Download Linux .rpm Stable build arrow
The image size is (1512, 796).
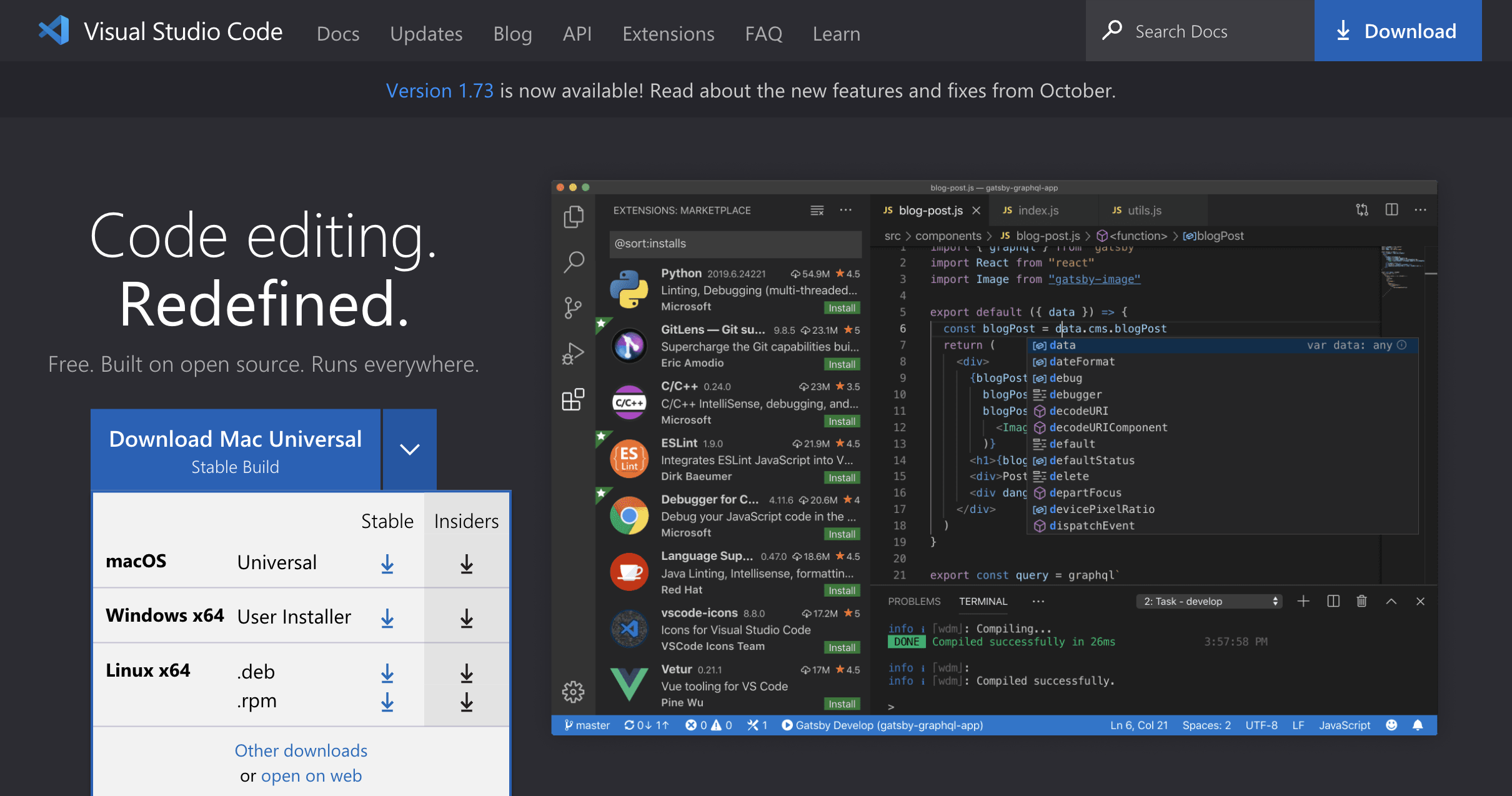[387, 702]
